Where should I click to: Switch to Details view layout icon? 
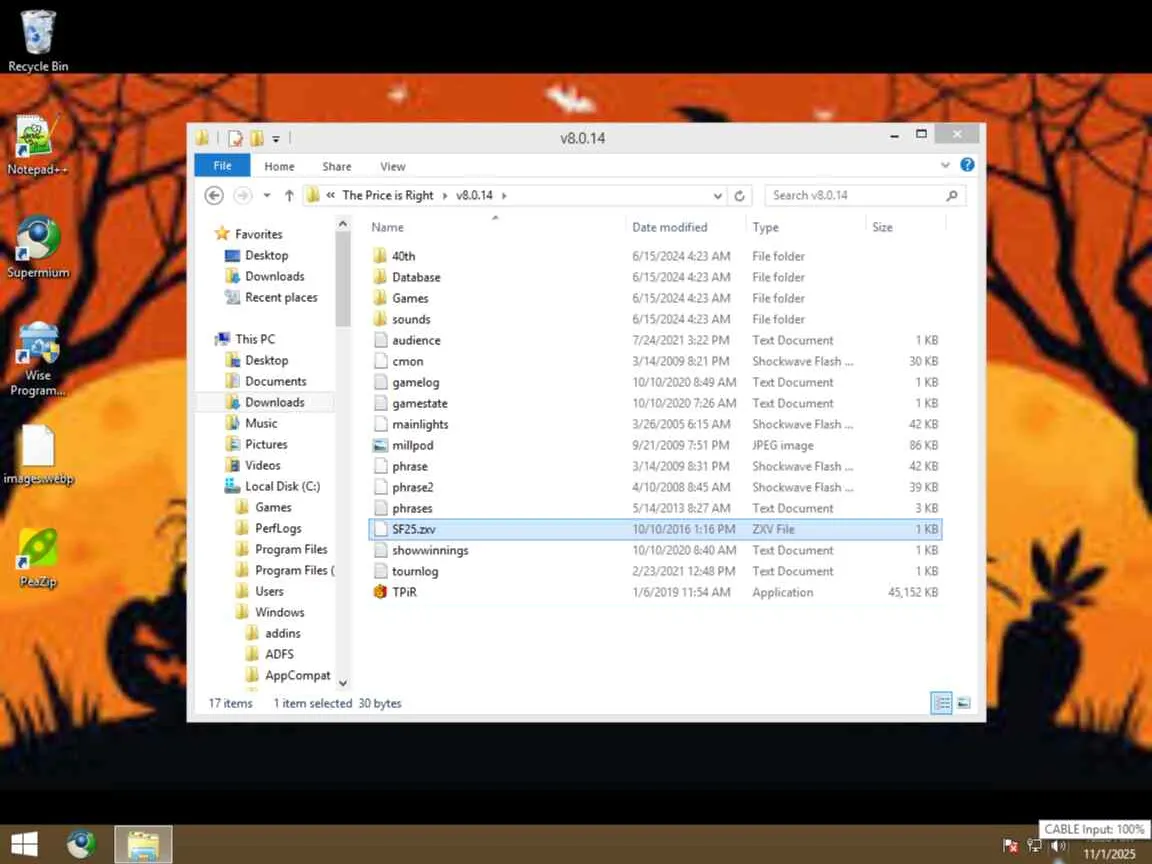[941, 703]
